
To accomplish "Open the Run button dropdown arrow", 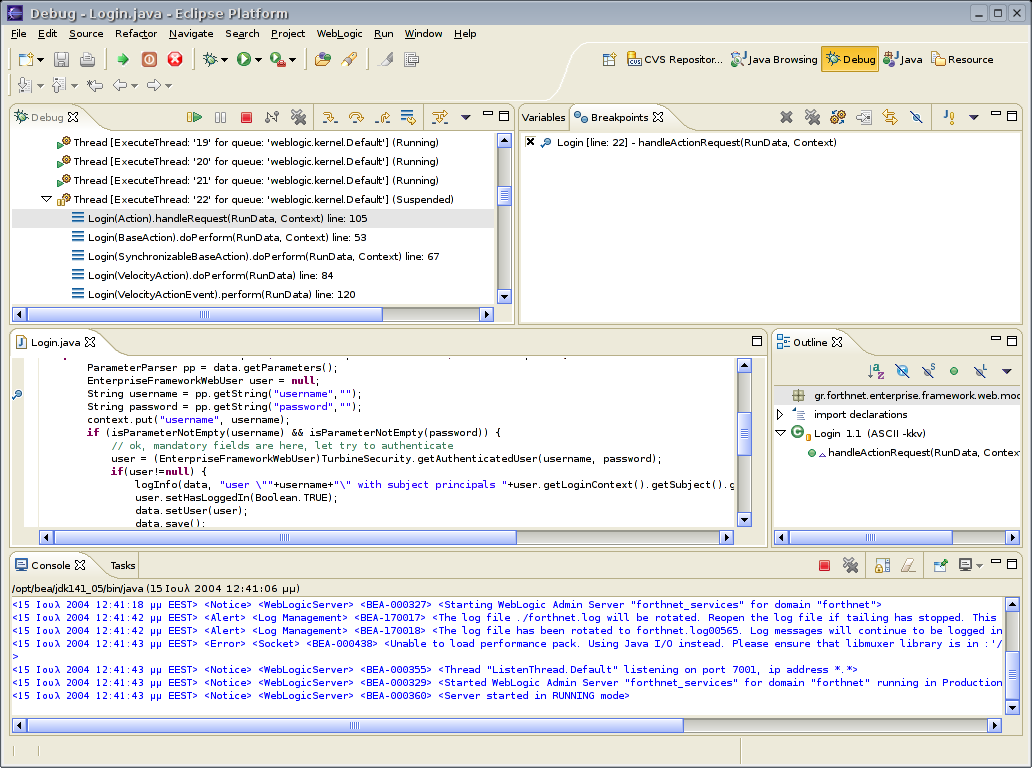I will (x=259, y=60).
